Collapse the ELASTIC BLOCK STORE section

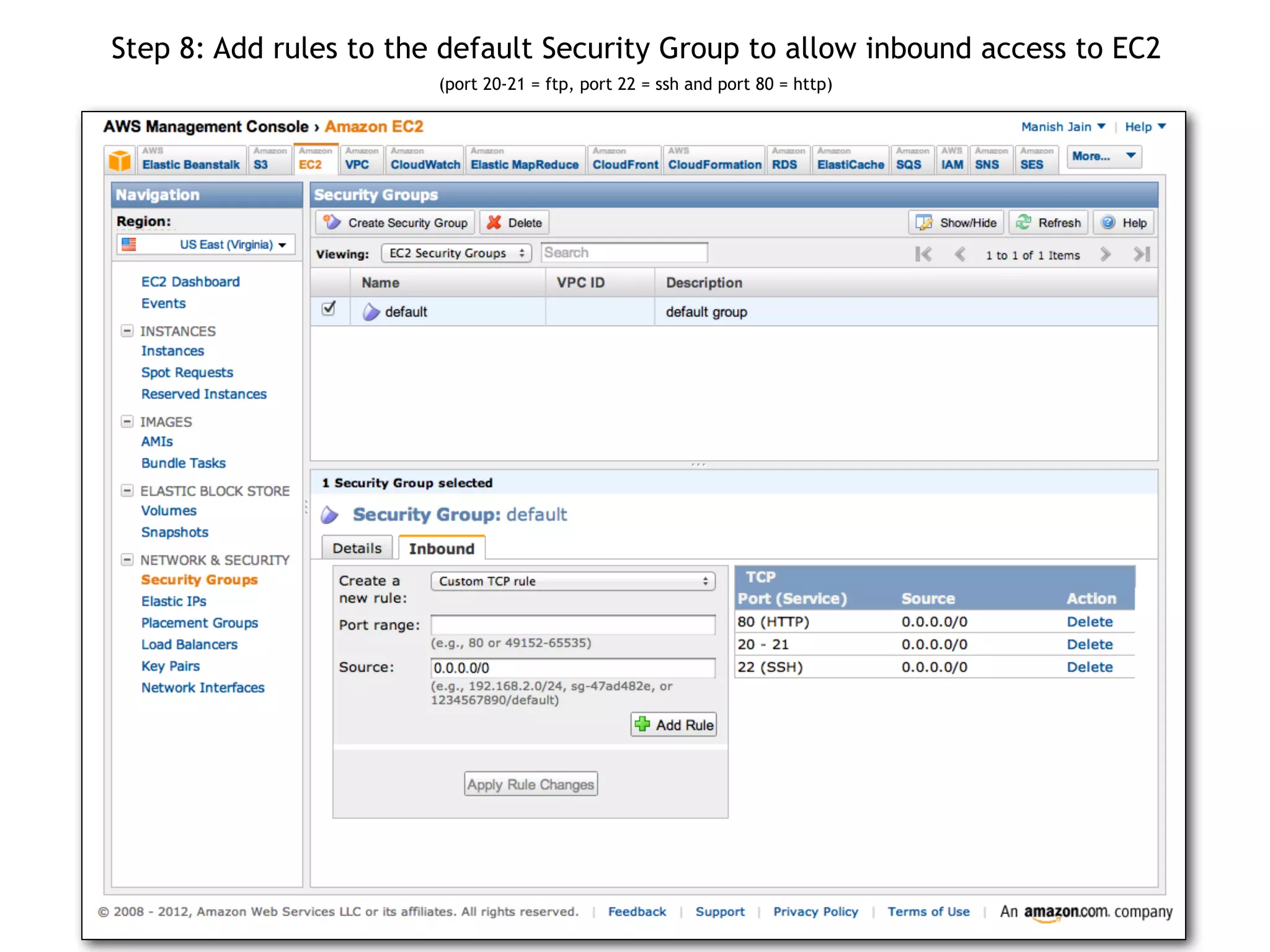click(127, 491)
